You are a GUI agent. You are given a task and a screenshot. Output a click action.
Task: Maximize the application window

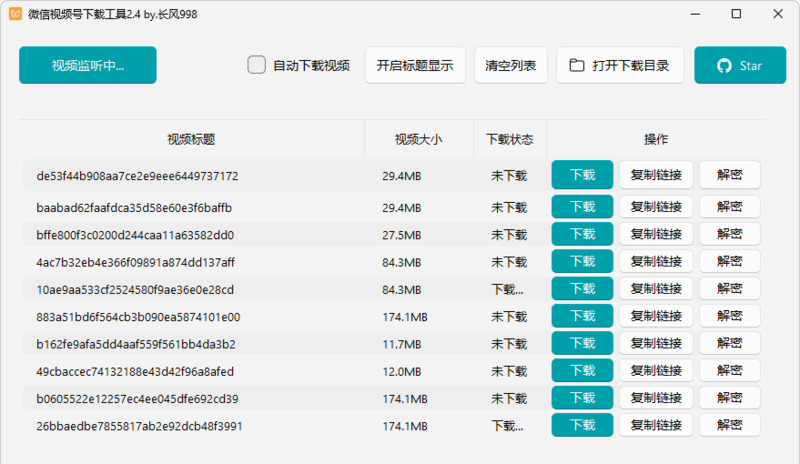coord(736,14)
